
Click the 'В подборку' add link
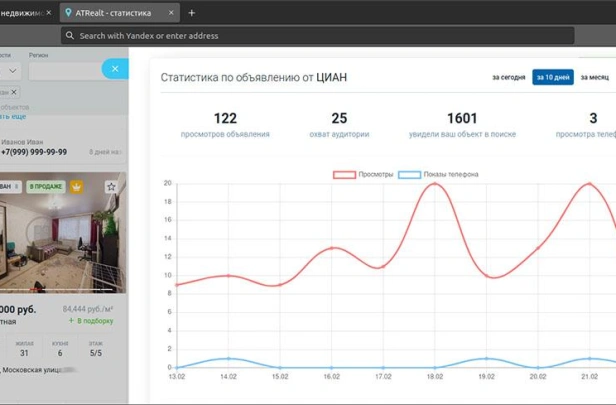pyautogui.click(x=91, y=321)
